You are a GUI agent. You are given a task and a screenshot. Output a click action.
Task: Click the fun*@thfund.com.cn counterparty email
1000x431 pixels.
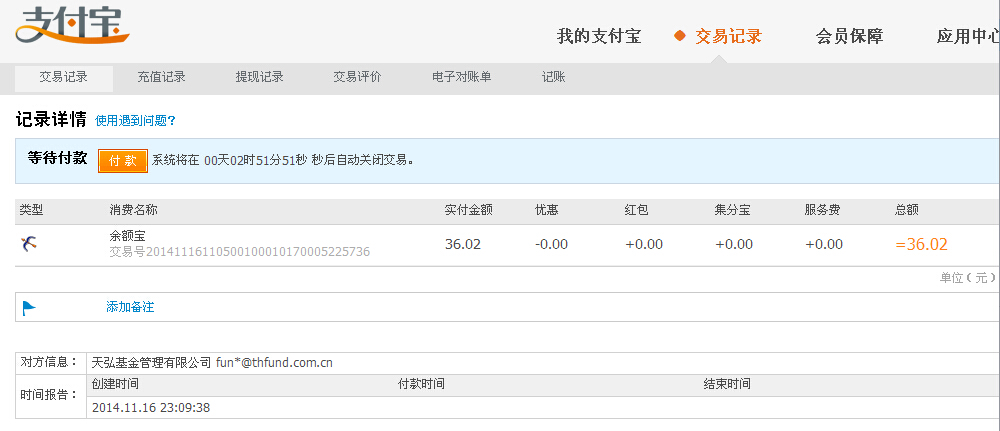coord(274,362)
